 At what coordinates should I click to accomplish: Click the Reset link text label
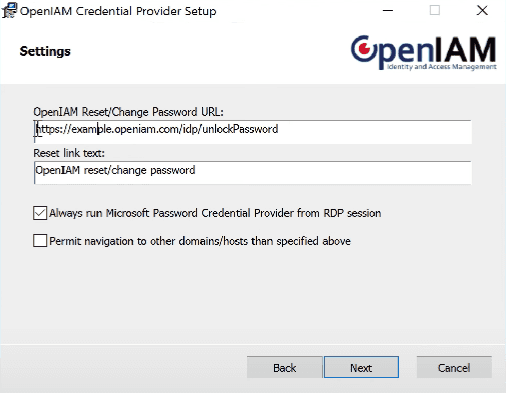tap(69, 153)
